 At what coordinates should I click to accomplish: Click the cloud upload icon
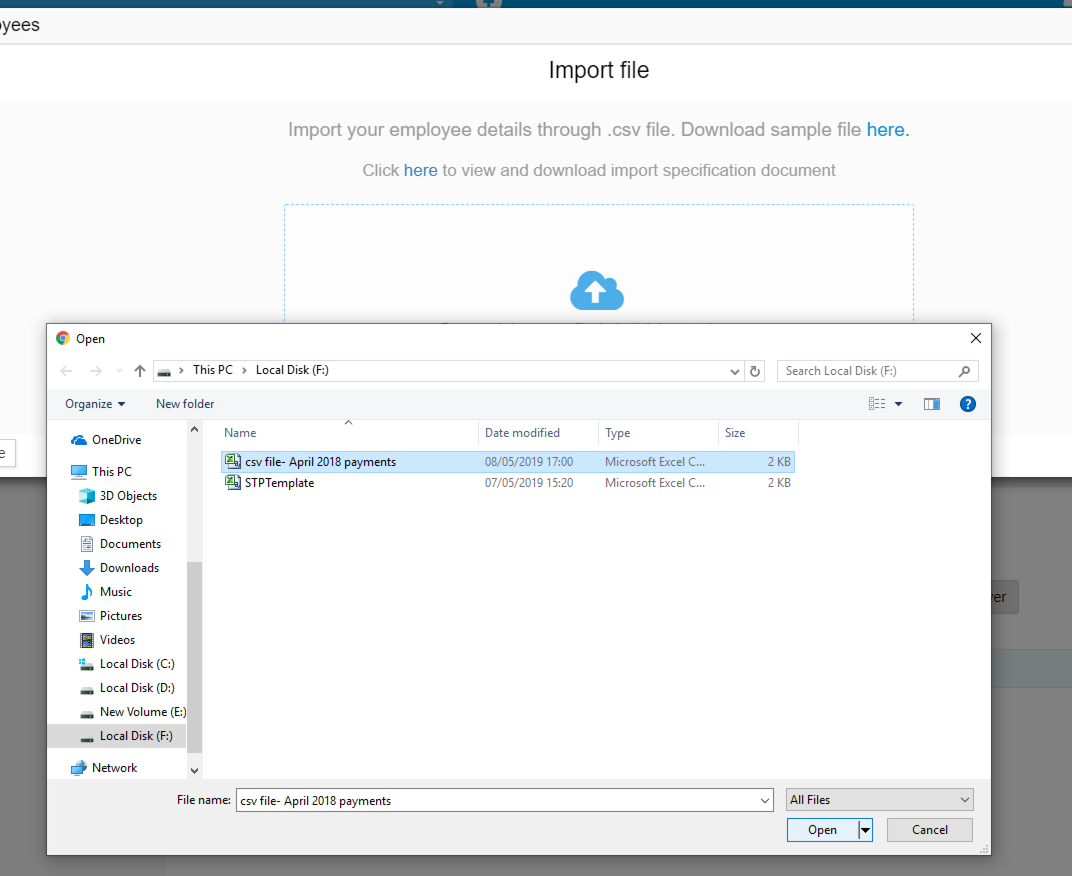[597, 291]
